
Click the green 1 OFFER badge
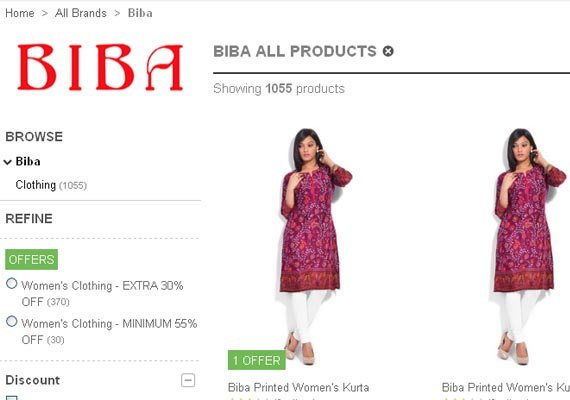257,360
